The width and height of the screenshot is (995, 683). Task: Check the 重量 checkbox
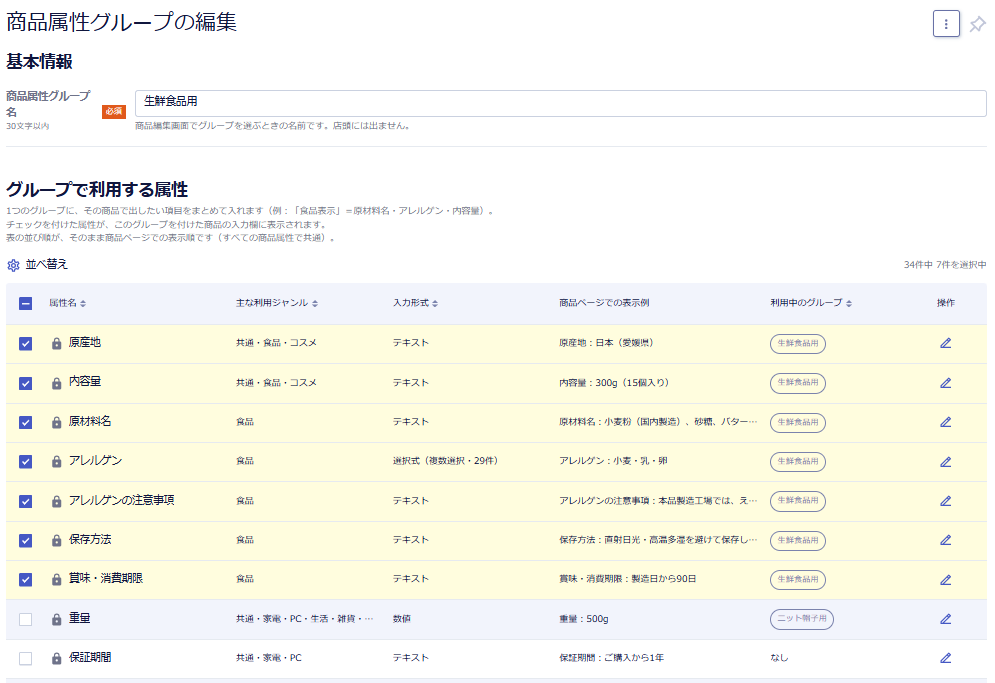pyautogui.click(x=25, y=619)
